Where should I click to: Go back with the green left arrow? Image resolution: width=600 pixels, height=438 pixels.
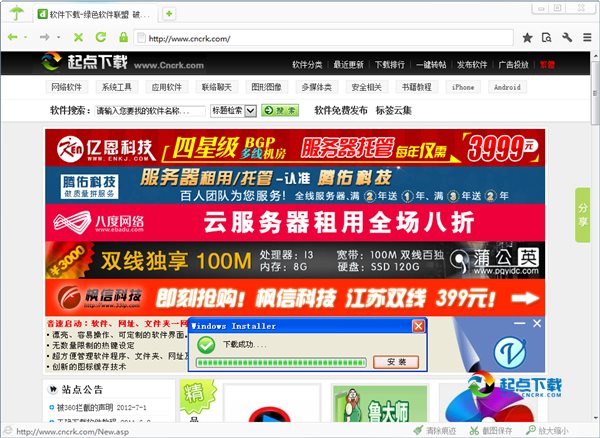13,37
